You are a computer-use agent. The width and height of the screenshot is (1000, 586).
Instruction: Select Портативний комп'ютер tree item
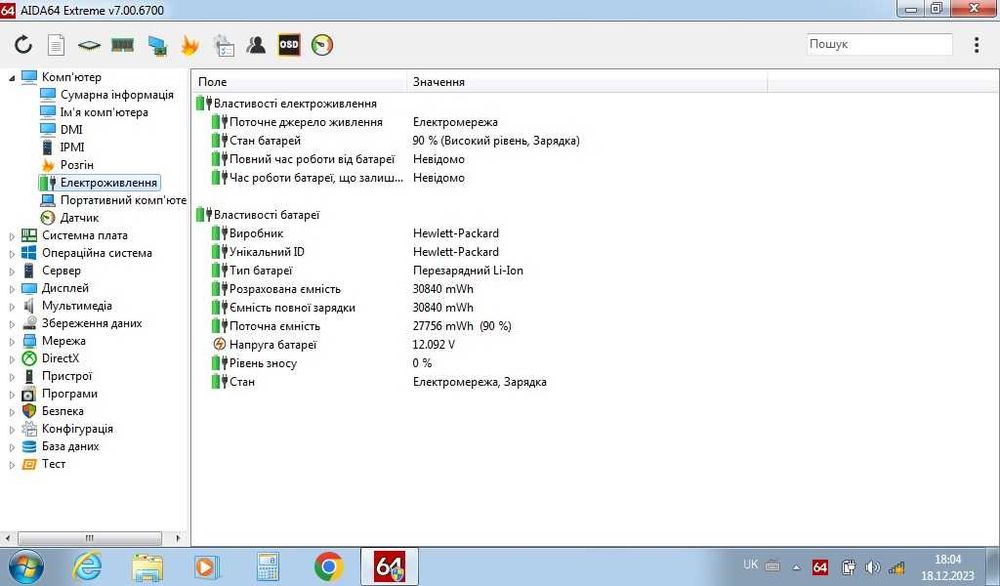tap(123, 200)
